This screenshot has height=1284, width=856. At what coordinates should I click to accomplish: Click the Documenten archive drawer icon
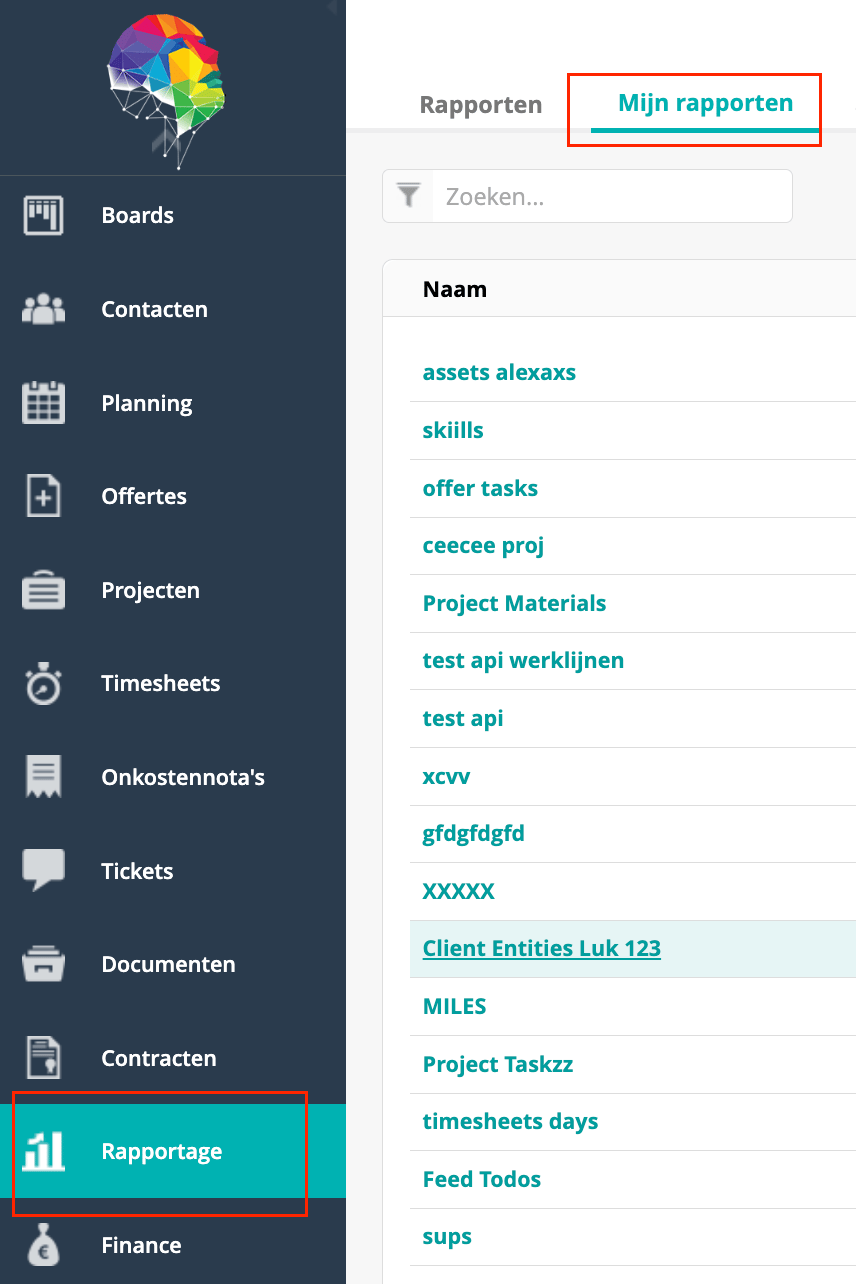coord(43,965)
